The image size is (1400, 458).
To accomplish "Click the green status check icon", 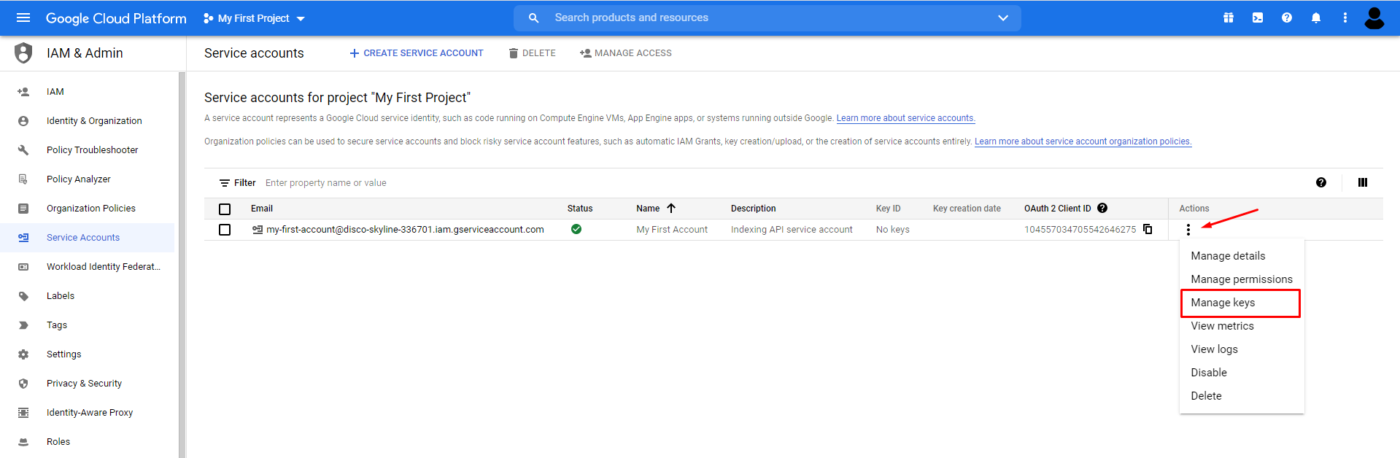I will [x=576, y=229].
